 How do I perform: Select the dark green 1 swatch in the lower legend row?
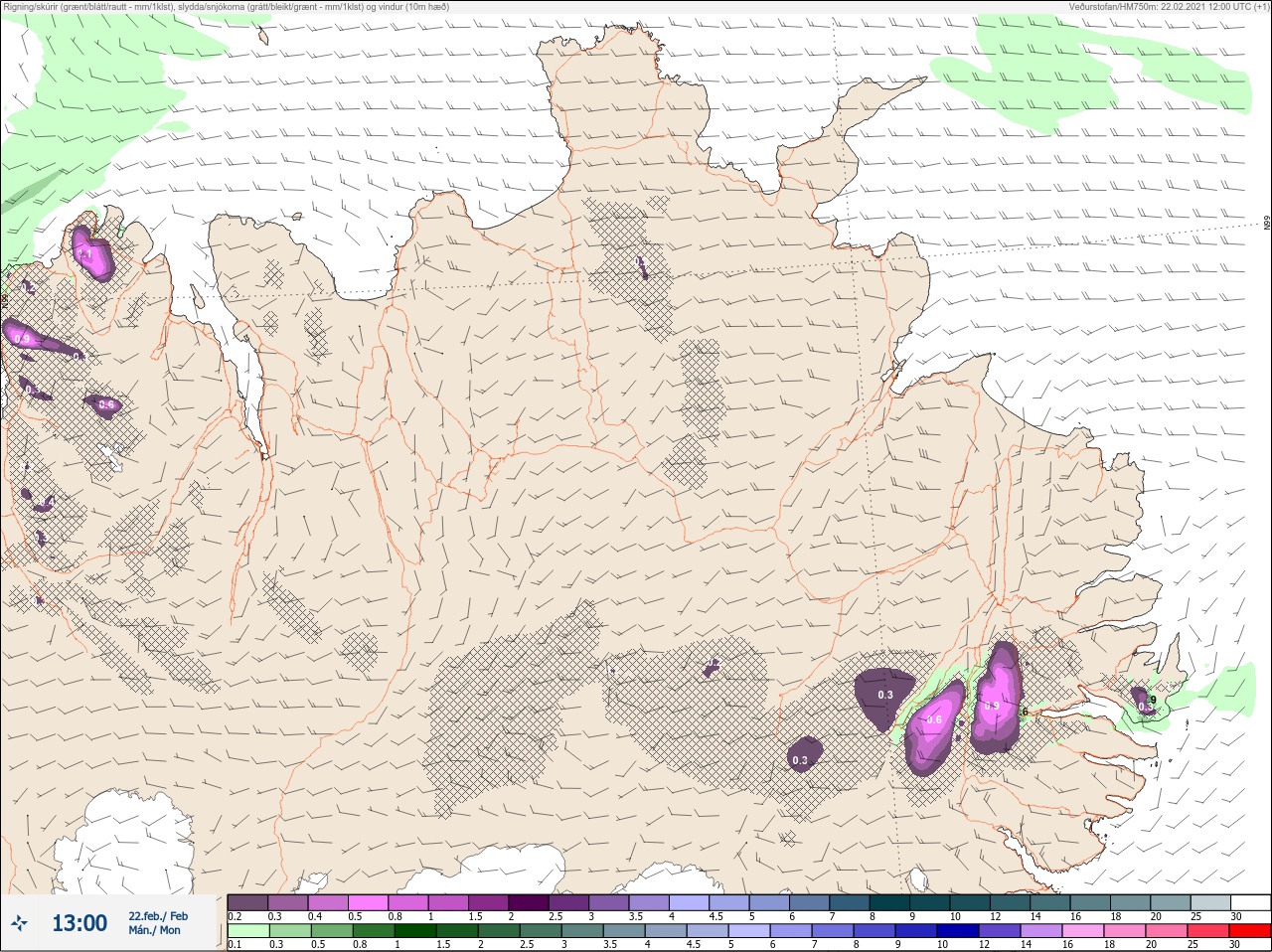[x=414, y=931]
